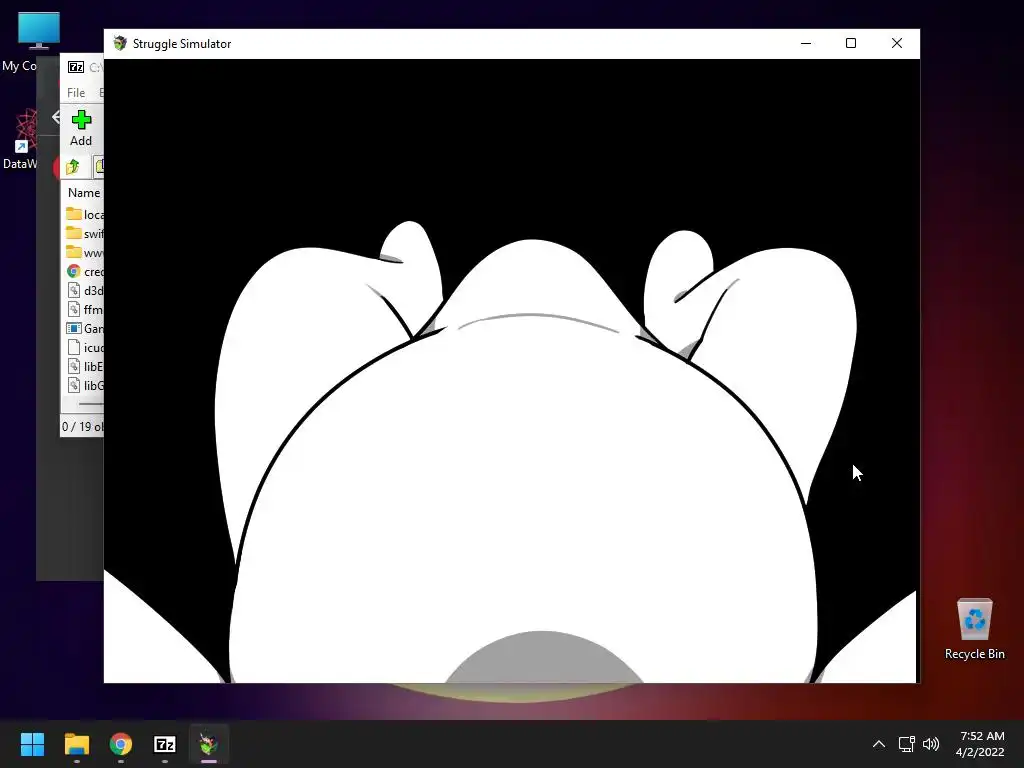Screen dimensions: 1024x768
Task: Open File Explorer from the taskbar
Action: pos(76,744)
